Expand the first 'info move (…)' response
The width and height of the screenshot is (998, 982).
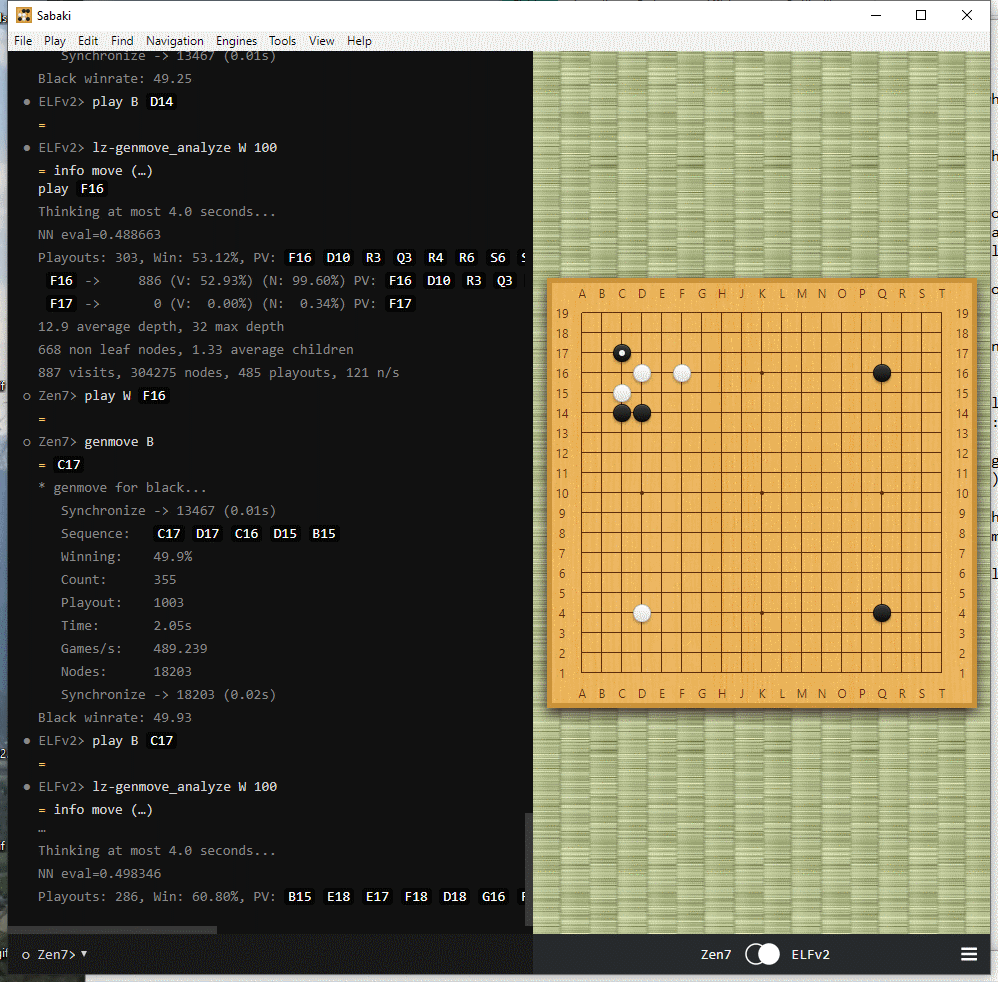click(102, 171)
